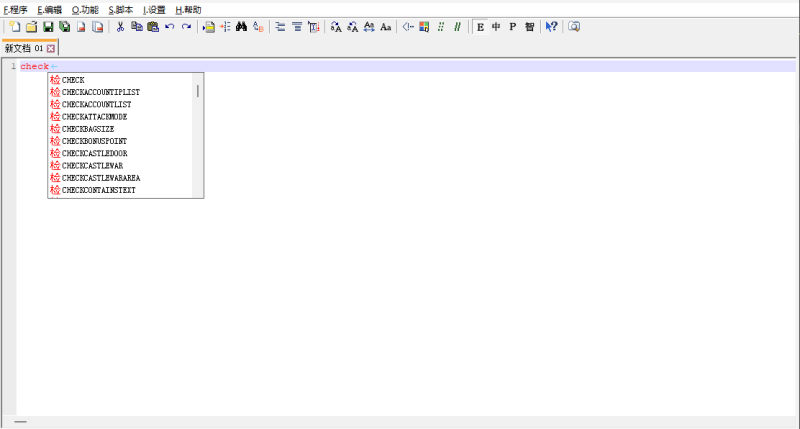Image resolution: width=800 pixels, height=429 pixels.
Task: Open the S.脚本 menu
Action: (x=120, y=9)
